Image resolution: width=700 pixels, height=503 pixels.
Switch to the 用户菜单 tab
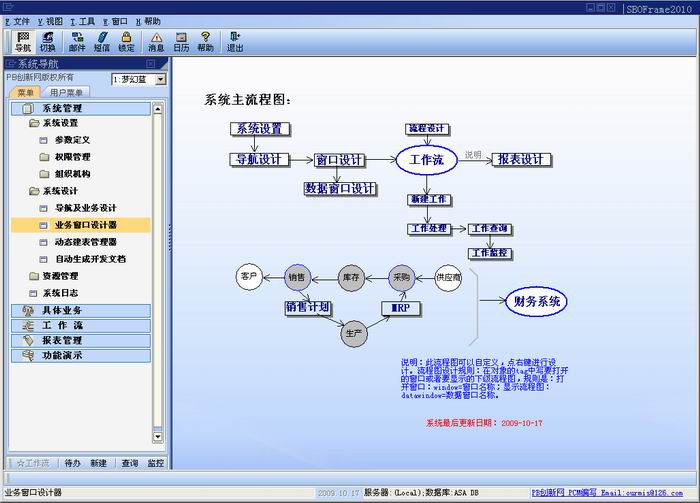click(66, 92)
